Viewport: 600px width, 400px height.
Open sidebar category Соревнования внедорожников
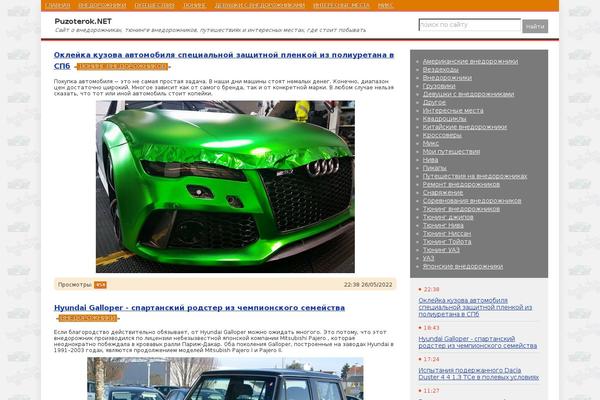(x=472, y=201)
